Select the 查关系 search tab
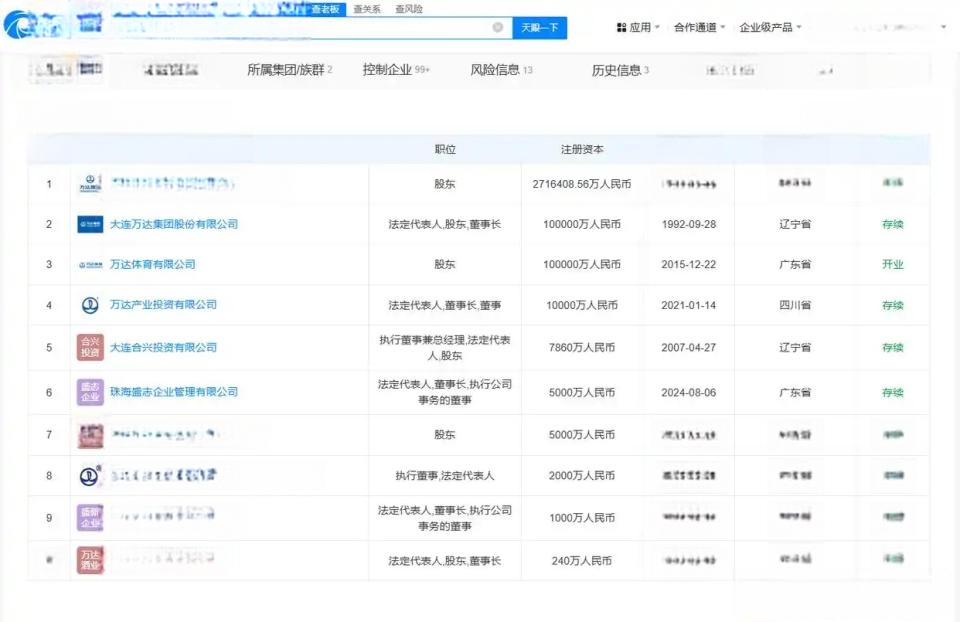This screenshot has width=960, height=622. coord(367,9)
